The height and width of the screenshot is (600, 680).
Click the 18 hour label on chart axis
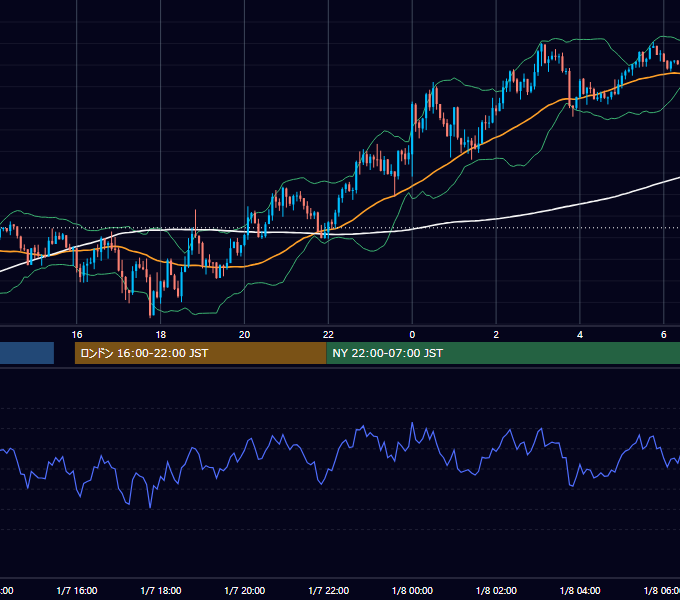160,335
